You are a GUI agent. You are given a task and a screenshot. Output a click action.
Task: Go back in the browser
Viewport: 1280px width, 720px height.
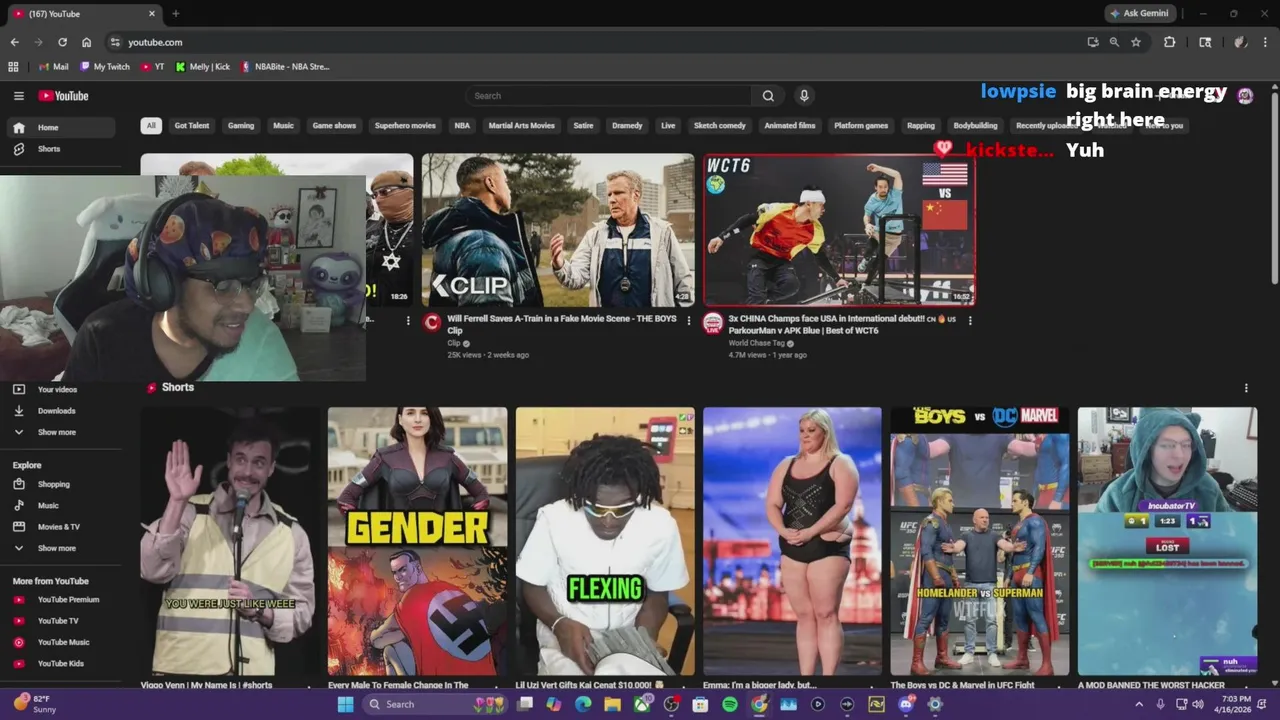[x=14, y=42]
